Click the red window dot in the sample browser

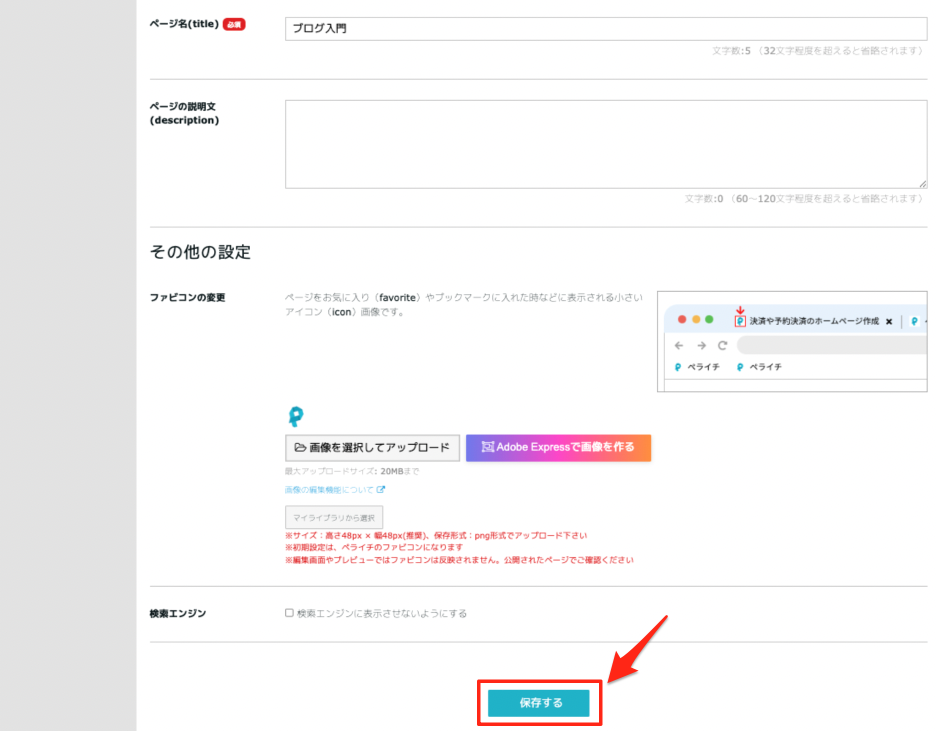682,320
